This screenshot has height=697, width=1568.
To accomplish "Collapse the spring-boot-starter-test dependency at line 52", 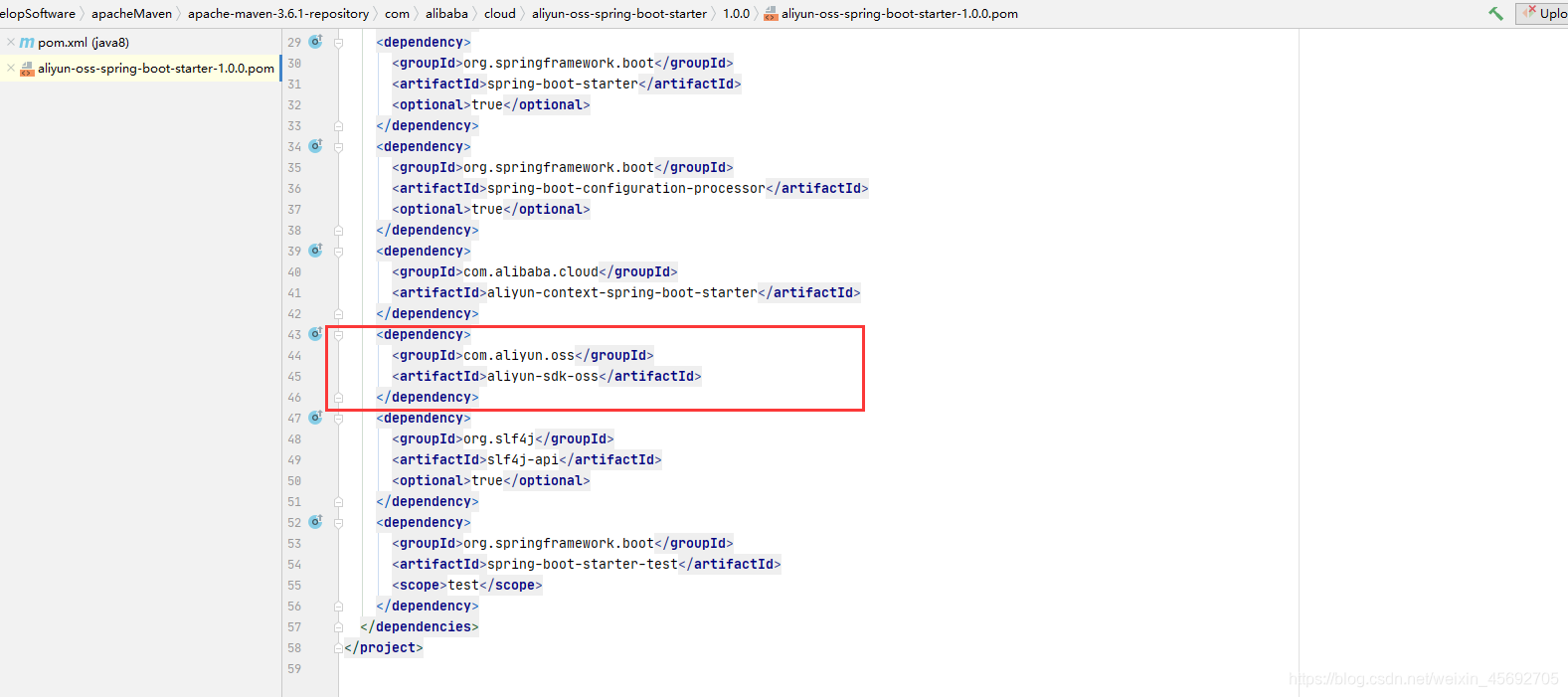I will tap(339, 523).
